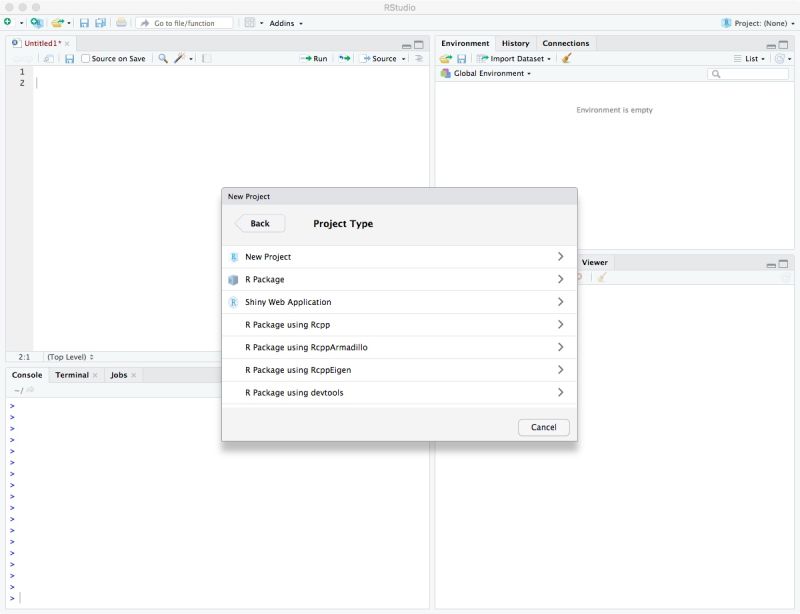The image size is (800, 614).
Task: Open the Import Dataset dropdown
Action: (x=514, y=59)
